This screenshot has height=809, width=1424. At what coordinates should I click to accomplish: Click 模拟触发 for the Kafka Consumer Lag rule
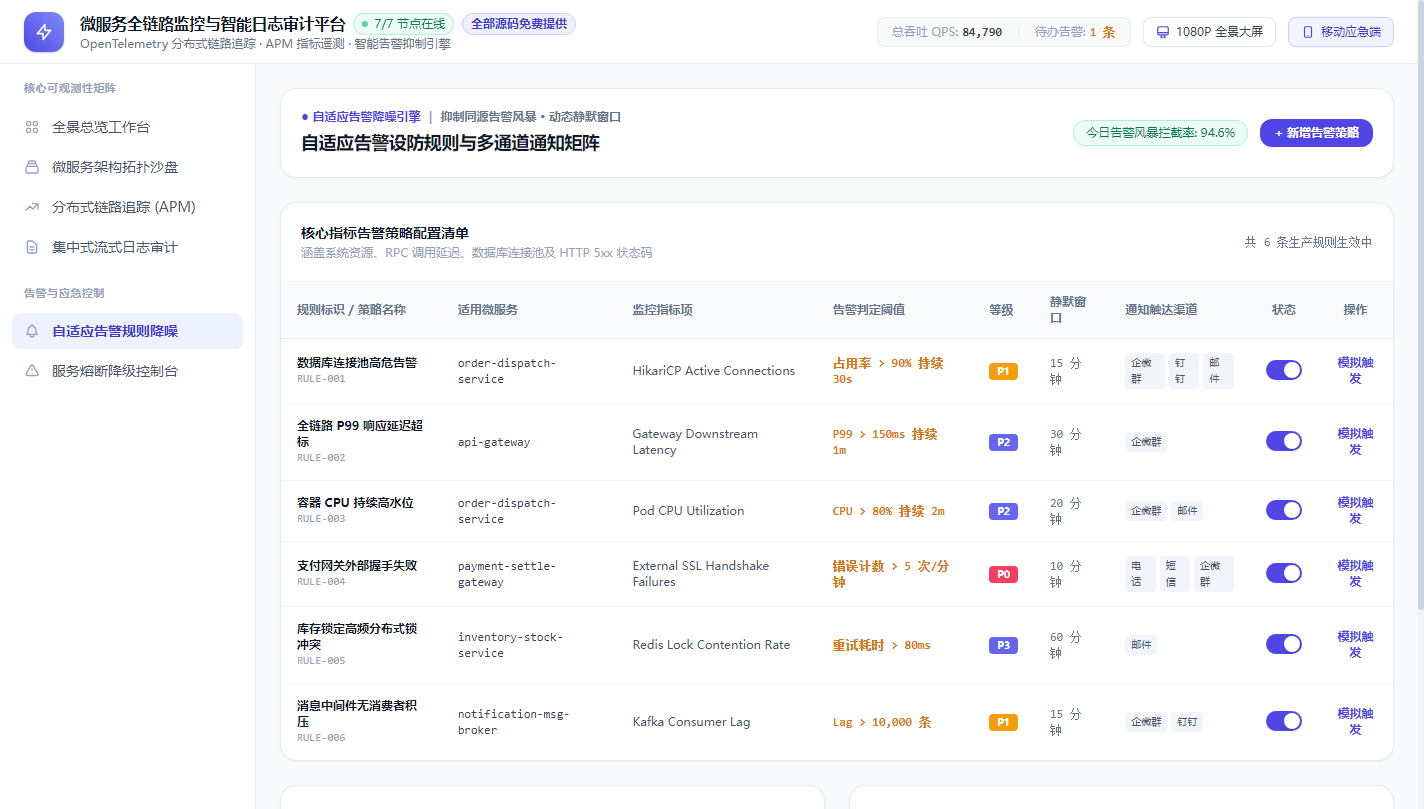tap(1355, 721)
